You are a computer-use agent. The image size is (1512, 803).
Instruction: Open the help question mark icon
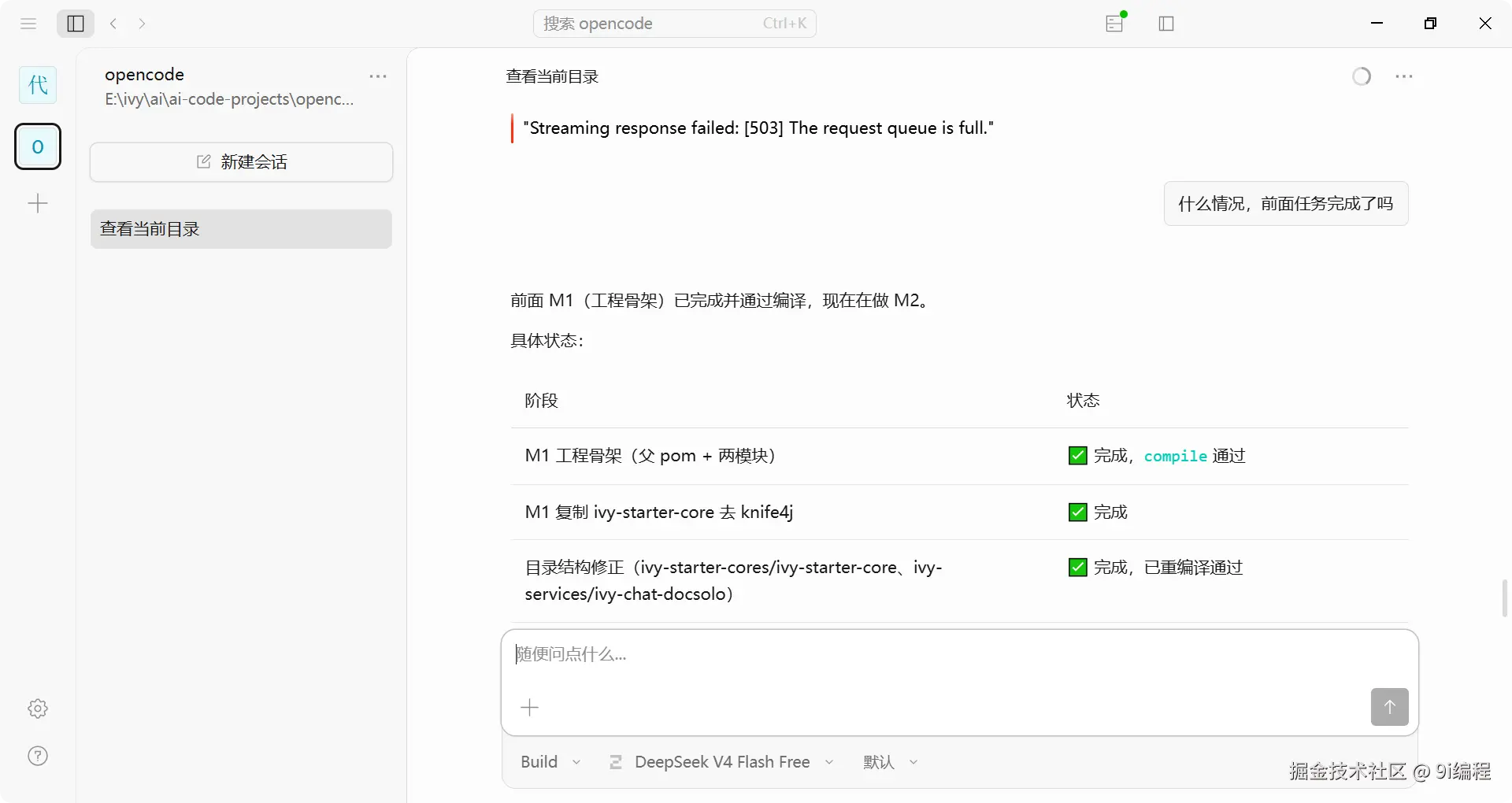[38, 756]
